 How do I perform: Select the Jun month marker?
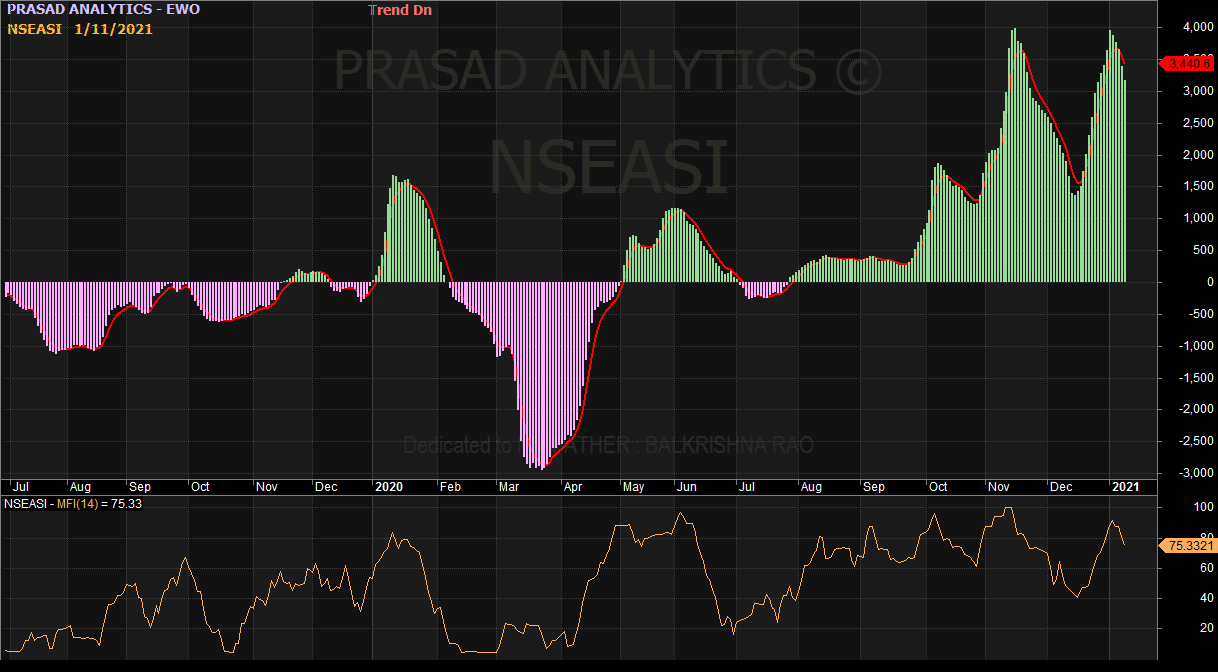686,487
